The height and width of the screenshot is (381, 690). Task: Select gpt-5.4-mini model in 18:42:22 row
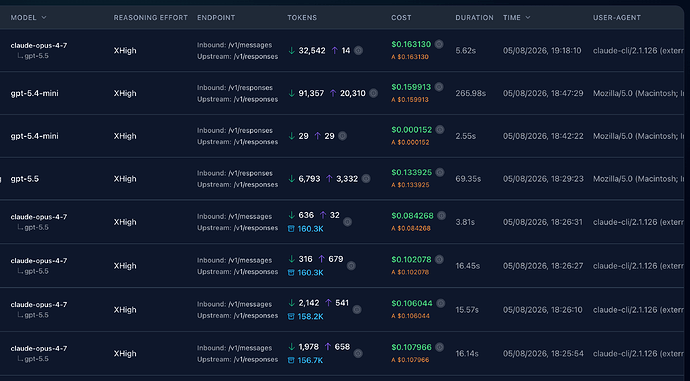[34, 136]
